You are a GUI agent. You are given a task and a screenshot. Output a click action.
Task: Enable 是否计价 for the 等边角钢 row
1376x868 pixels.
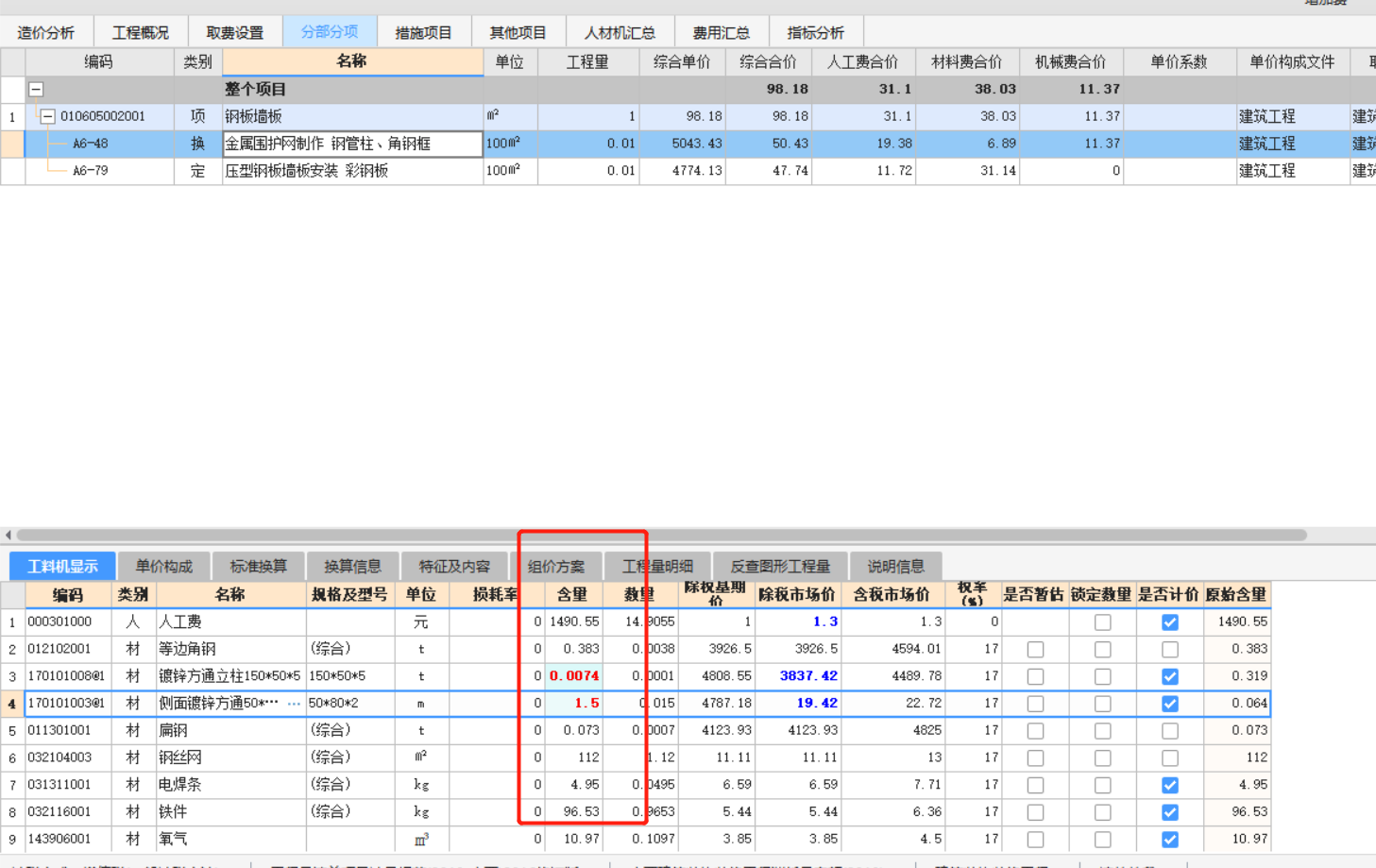[x=1170, y=650]
